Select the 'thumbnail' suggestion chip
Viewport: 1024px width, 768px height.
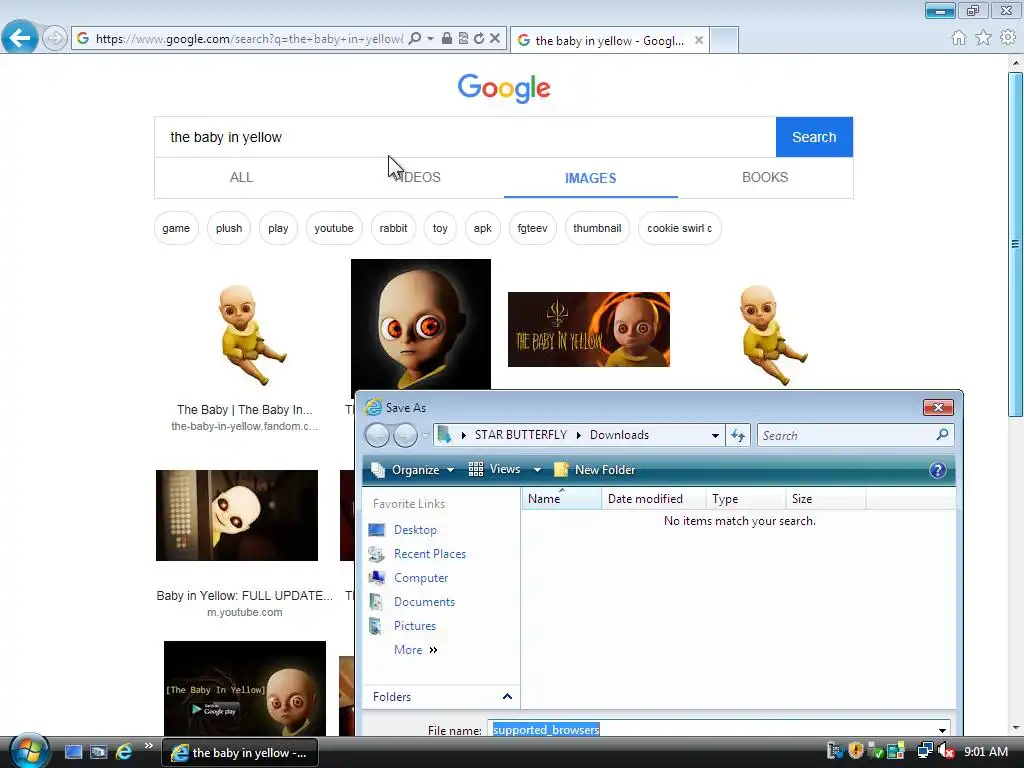597,229
